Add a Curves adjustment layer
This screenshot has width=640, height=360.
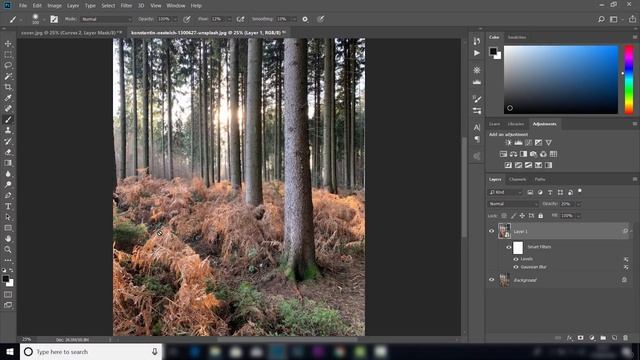[529, 142]
